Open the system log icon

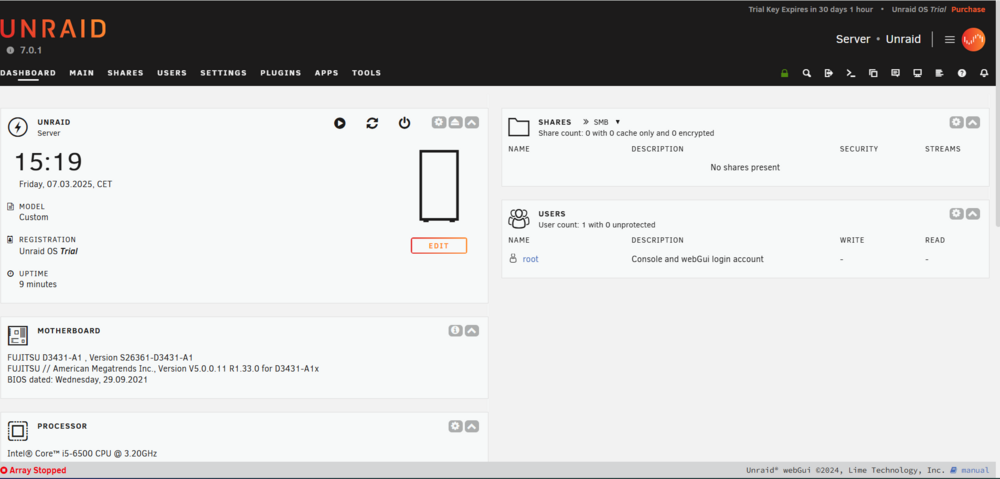[x=939, y=73]
